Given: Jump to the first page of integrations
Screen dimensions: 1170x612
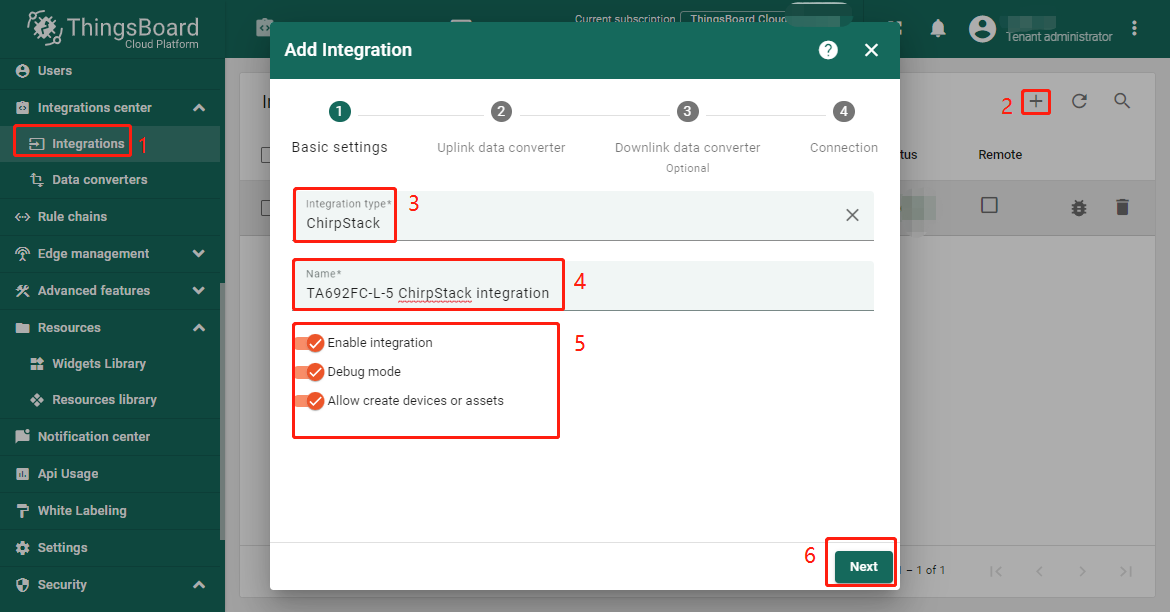Looking at the screenshot, I should click(x=996, y=571).
